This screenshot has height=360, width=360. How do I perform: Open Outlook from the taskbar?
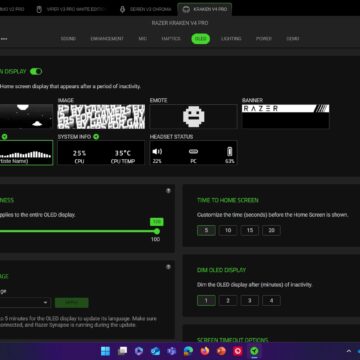[x=155, y=351]
